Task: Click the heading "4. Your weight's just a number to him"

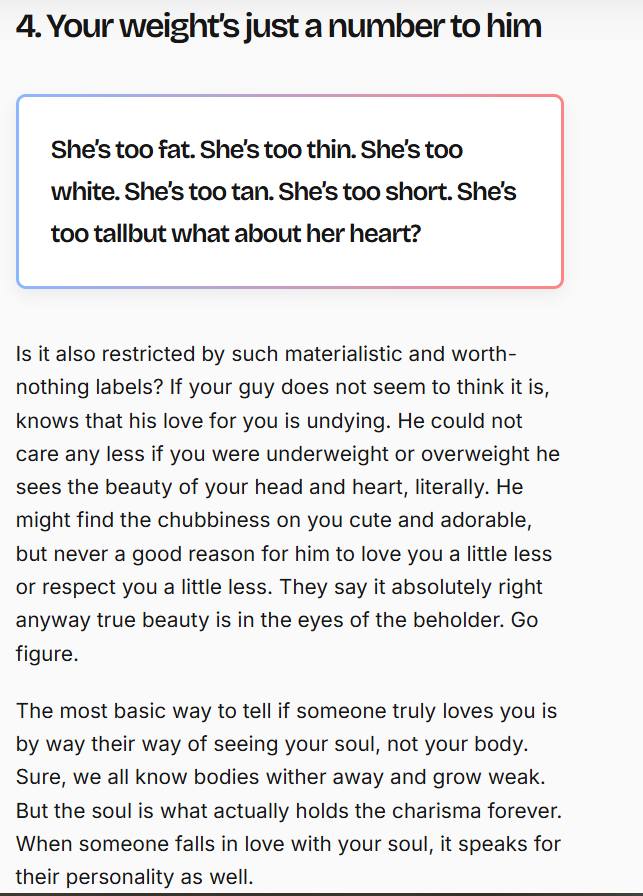Action: click(279, 26)
